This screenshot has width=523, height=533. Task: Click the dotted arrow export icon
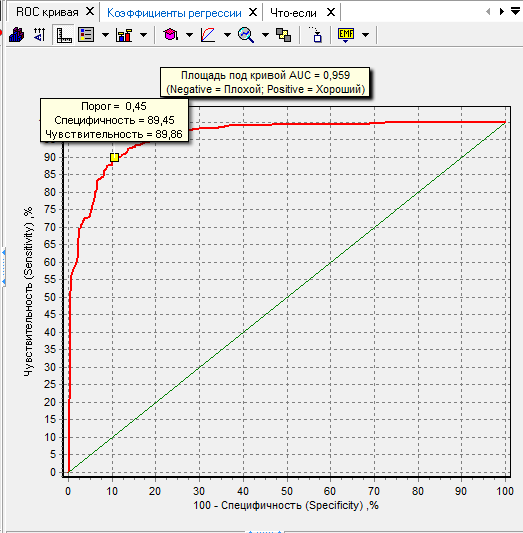point(316,35)
